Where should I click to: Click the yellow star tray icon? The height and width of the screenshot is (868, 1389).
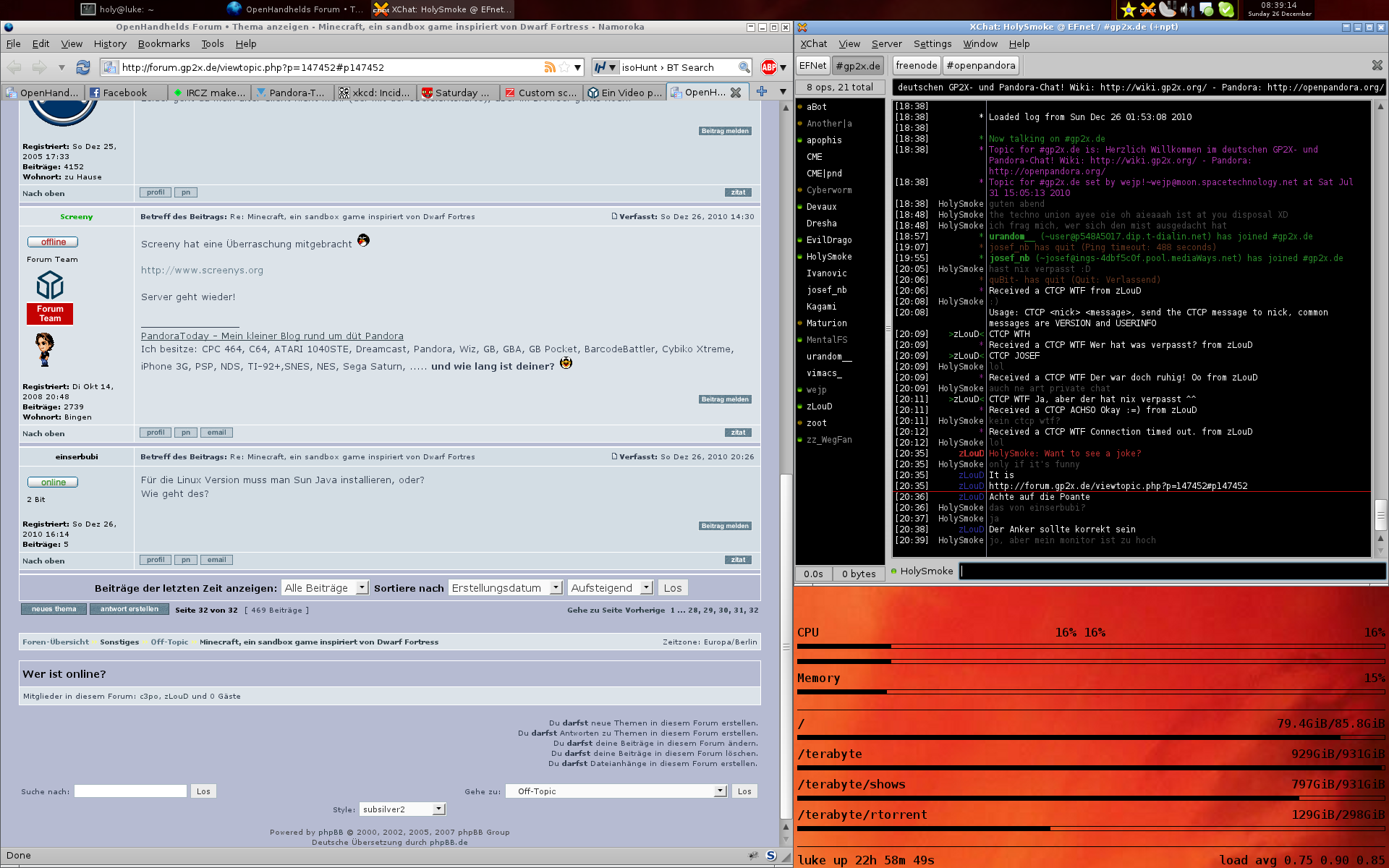tap(1128, 9)
